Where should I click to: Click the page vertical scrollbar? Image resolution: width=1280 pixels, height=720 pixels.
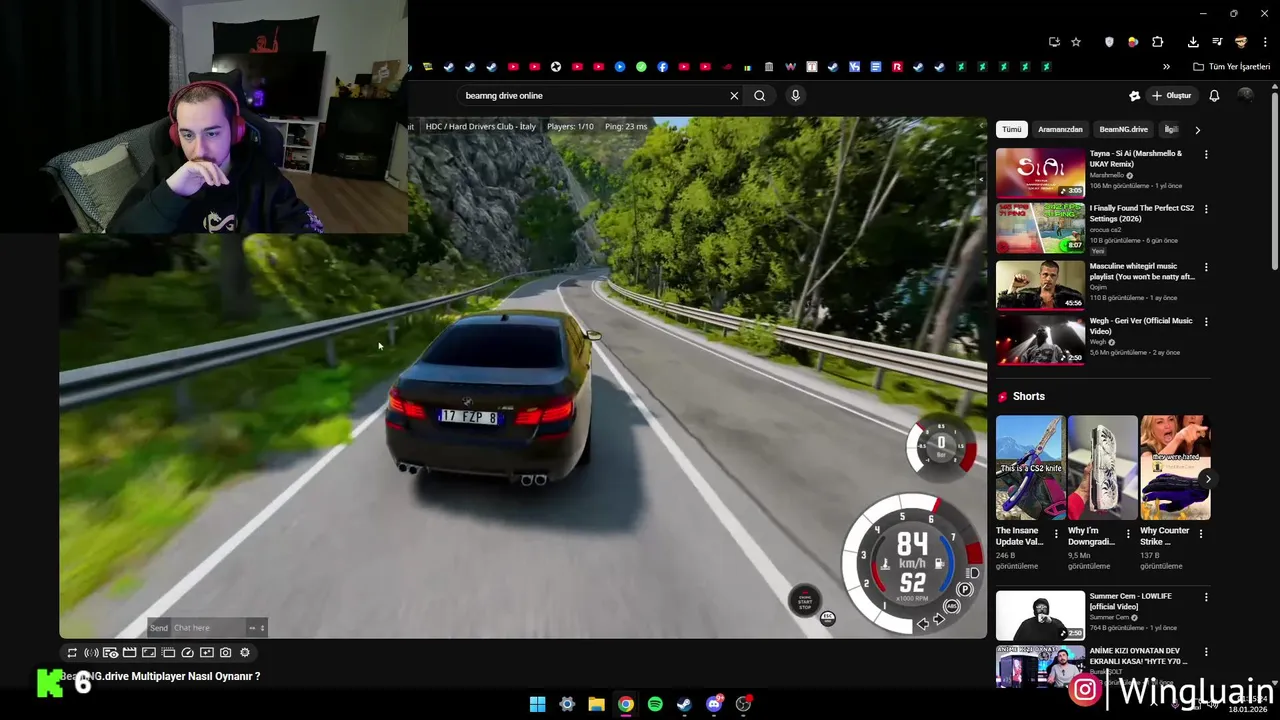1274,180
